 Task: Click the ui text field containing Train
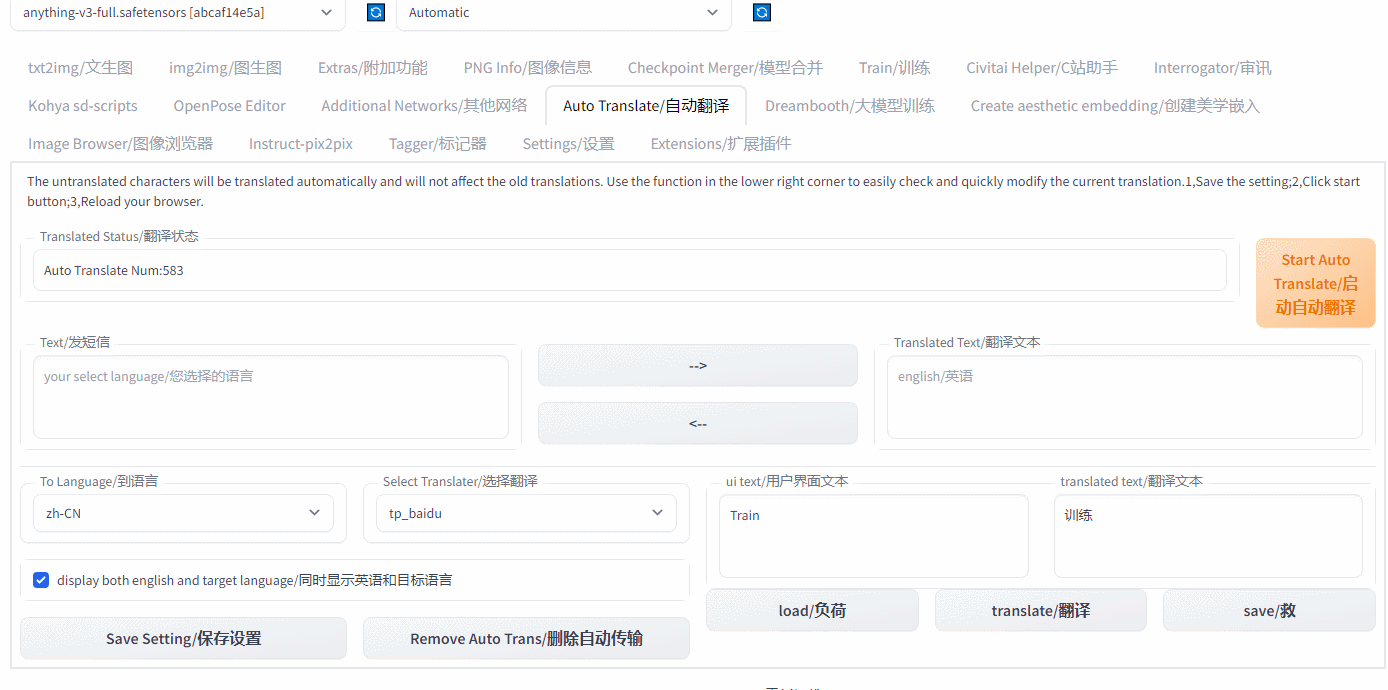873,536
